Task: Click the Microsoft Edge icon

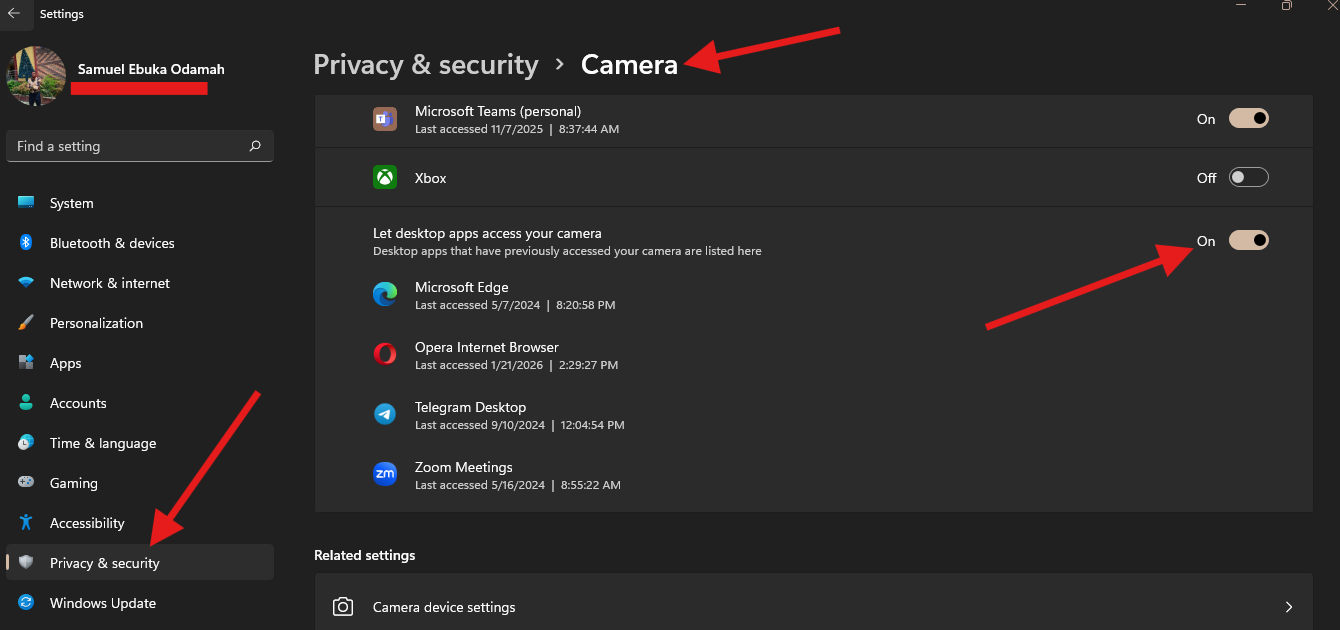Action: [x=385, y=295]
